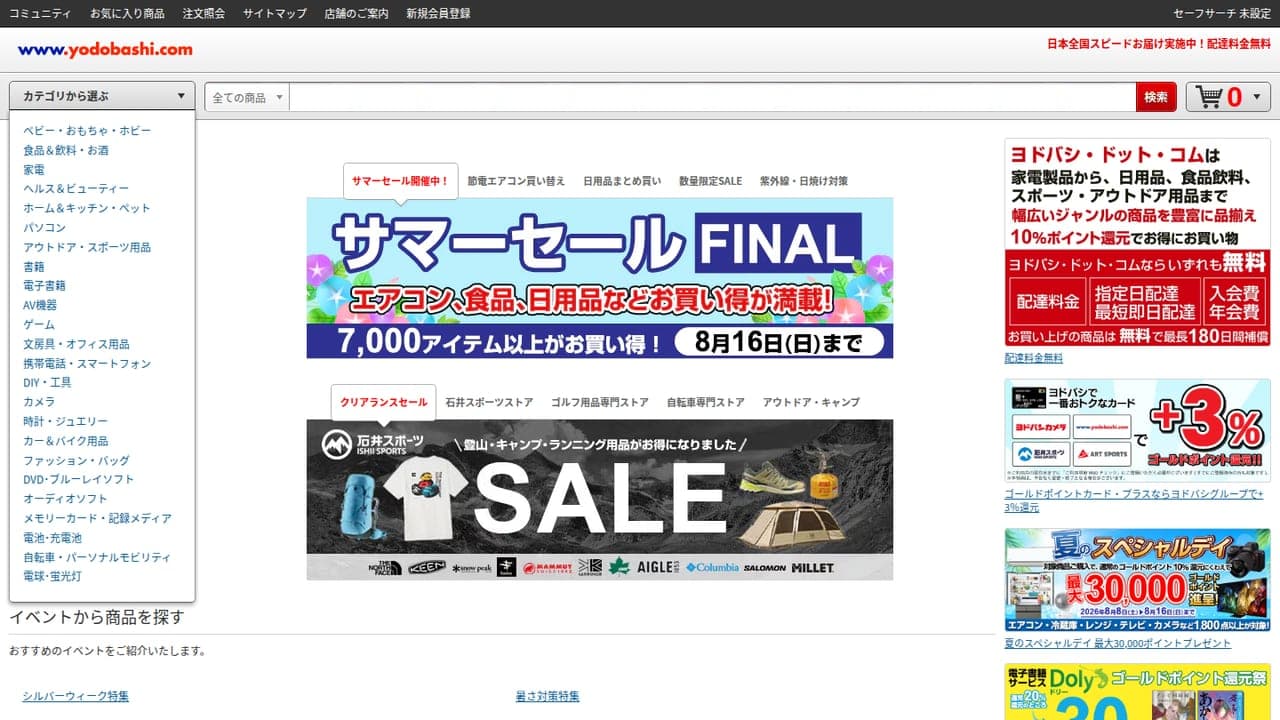Open the 石井スポーツ SALE banner
The height and width of the screenshot is (720, 1280).
coord(600,499)
